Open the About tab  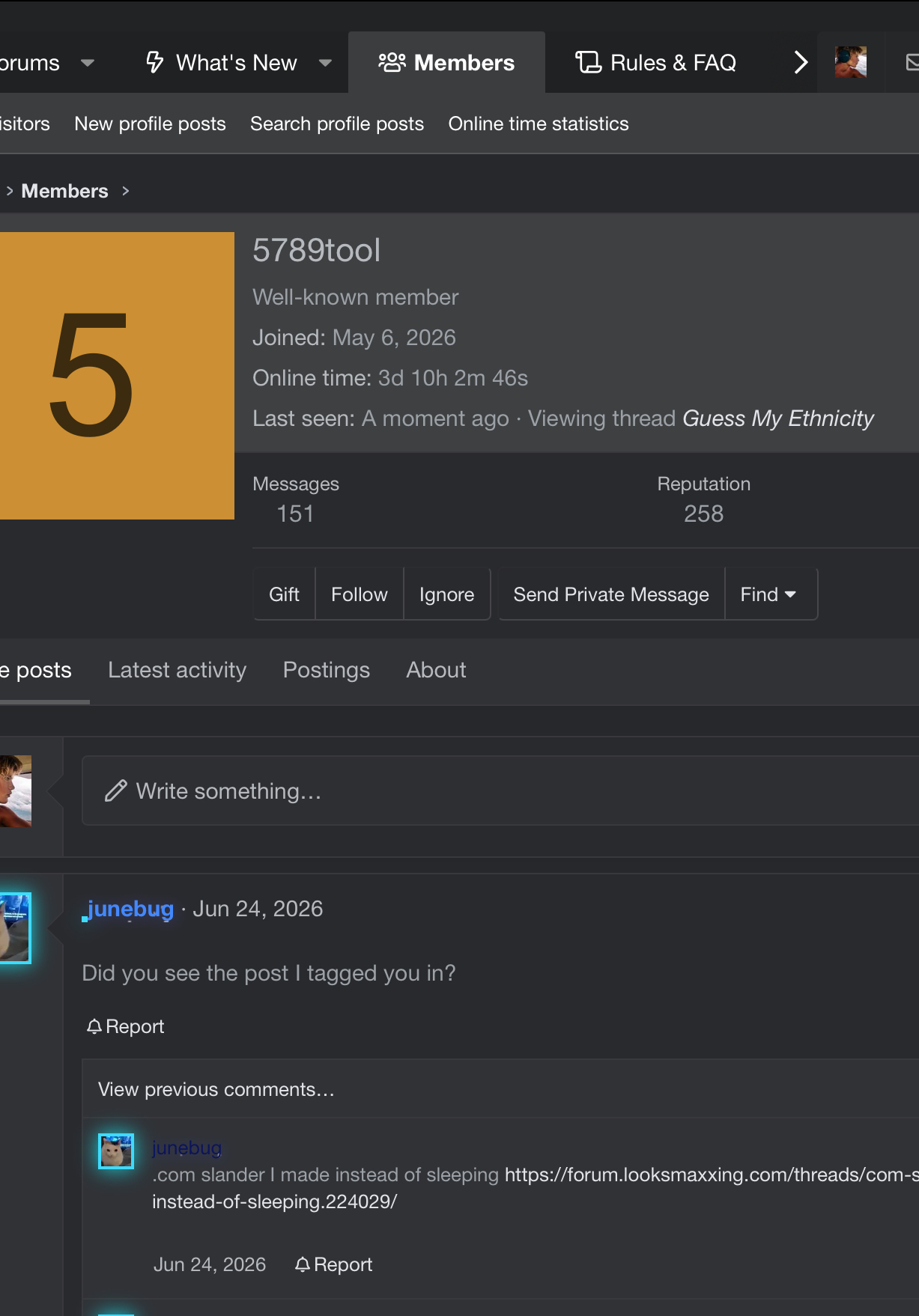tap(436, 670)
